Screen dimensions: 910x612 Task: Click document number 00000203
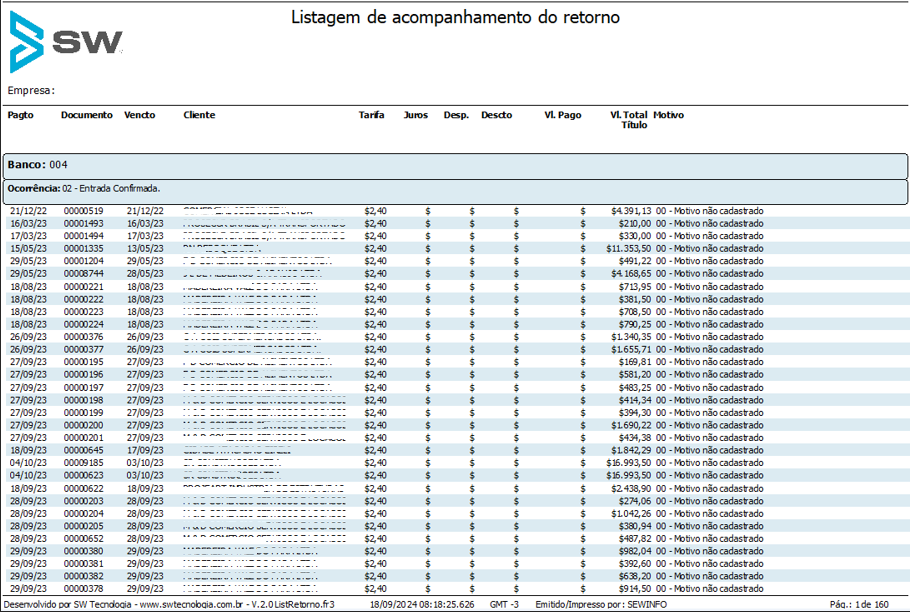pyautogui.click(x=84, y=501)
